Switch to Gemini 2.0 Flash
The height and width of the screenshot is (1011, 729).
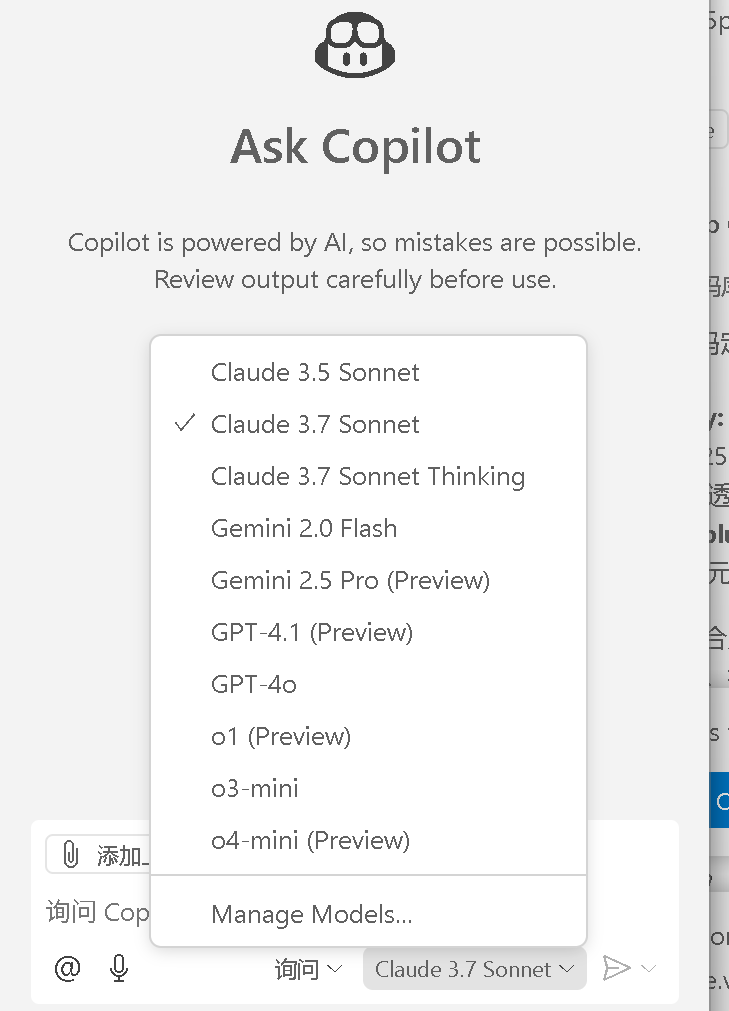304,528
